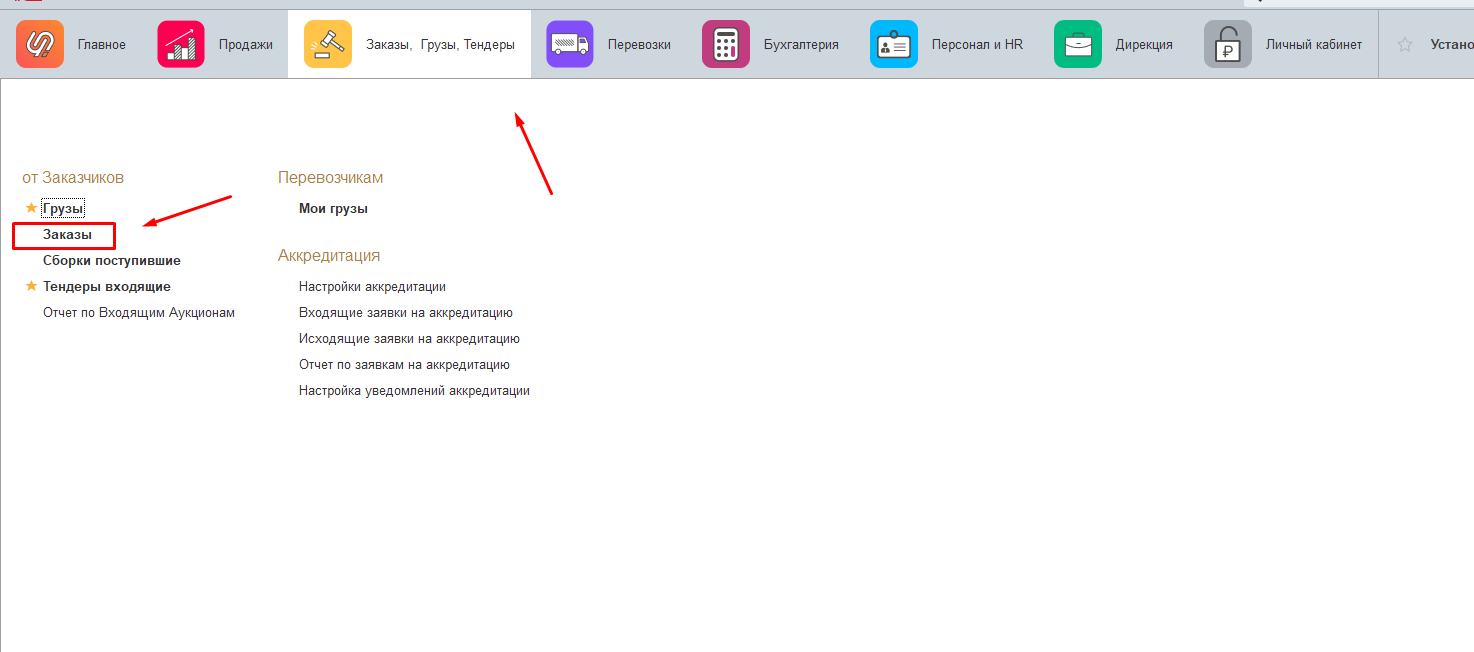
Task: Click the calculator Бухгалтерия icon
Action: (x=726, y=44)
